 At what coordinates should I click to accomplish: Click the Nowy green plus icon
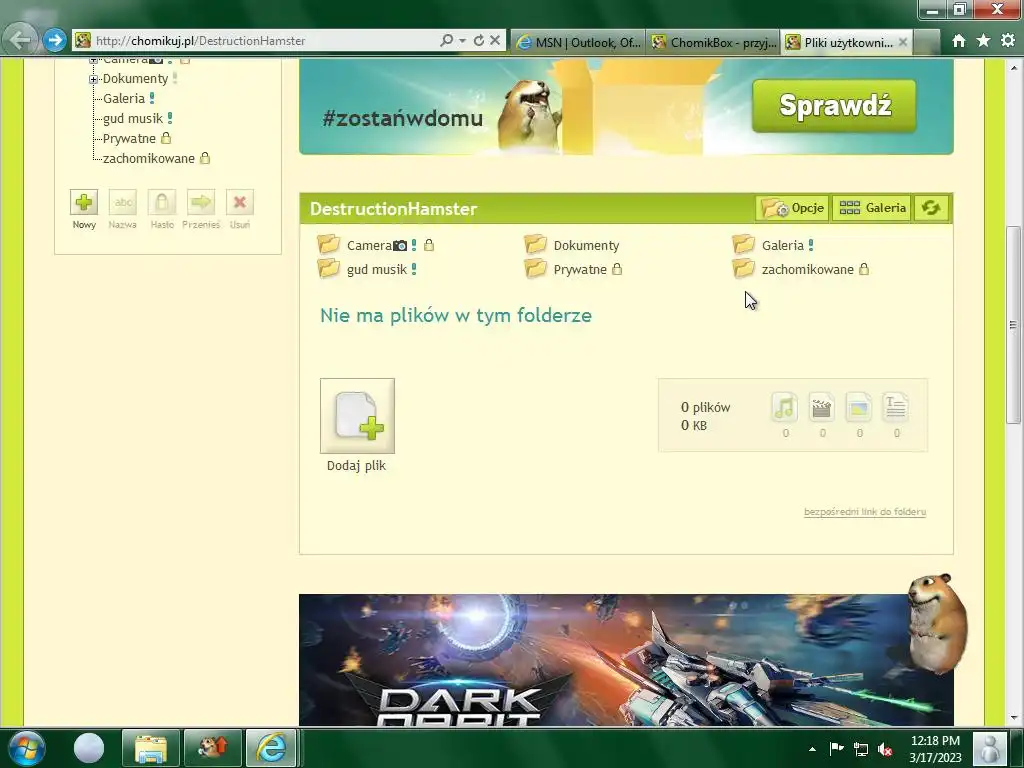(x=84, y=202)
